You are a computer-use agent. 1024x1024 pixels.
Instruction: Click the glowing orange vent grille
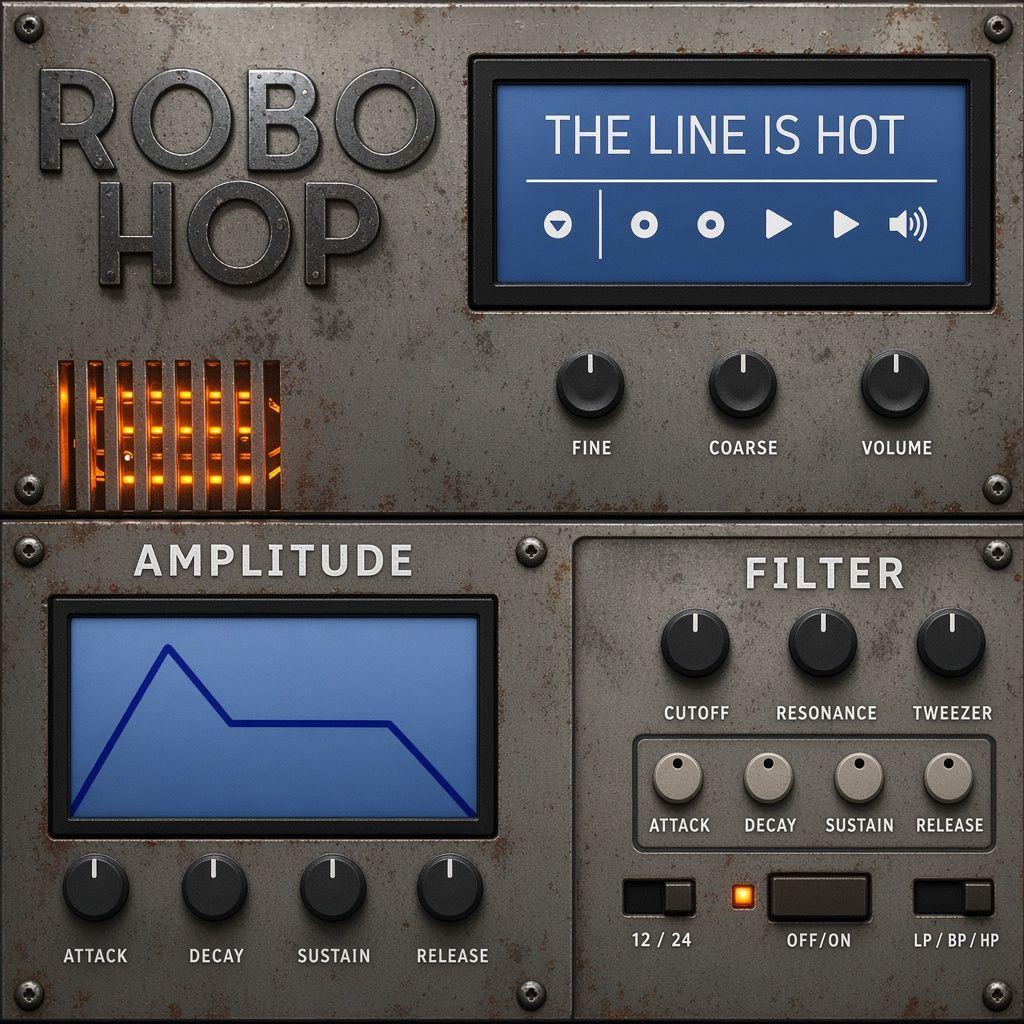point(169,434)
